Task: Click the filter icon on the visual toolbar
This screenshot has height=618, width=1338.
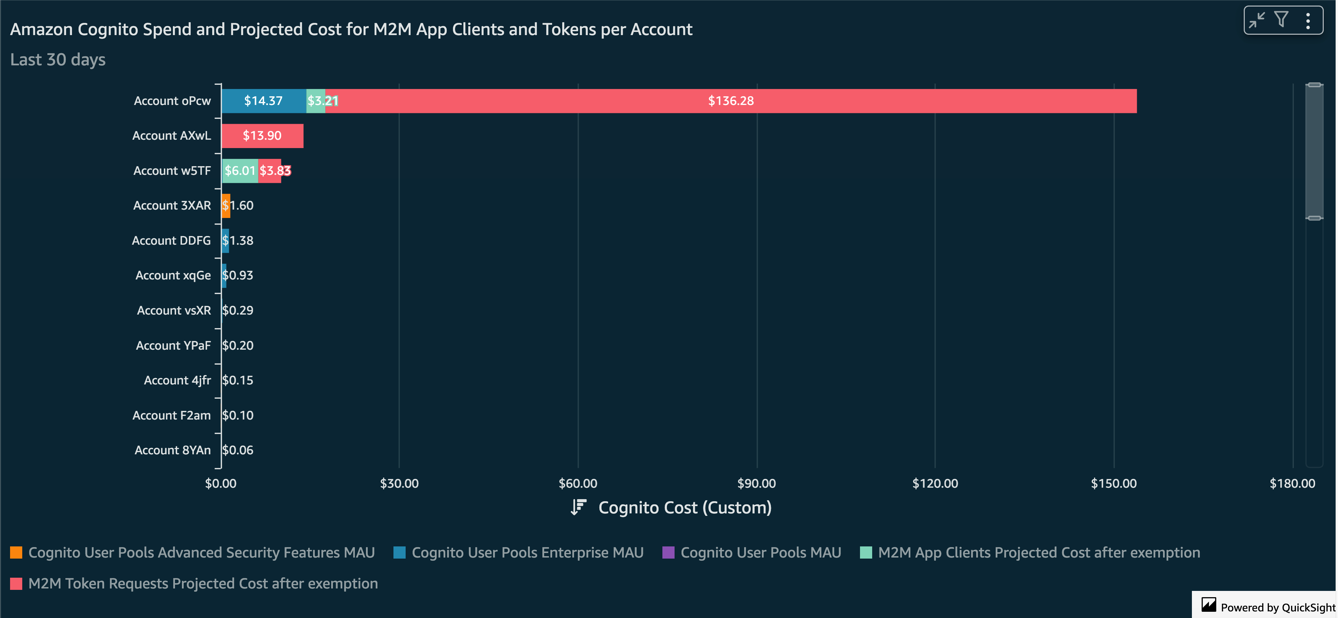Action: pos(1281,19)
